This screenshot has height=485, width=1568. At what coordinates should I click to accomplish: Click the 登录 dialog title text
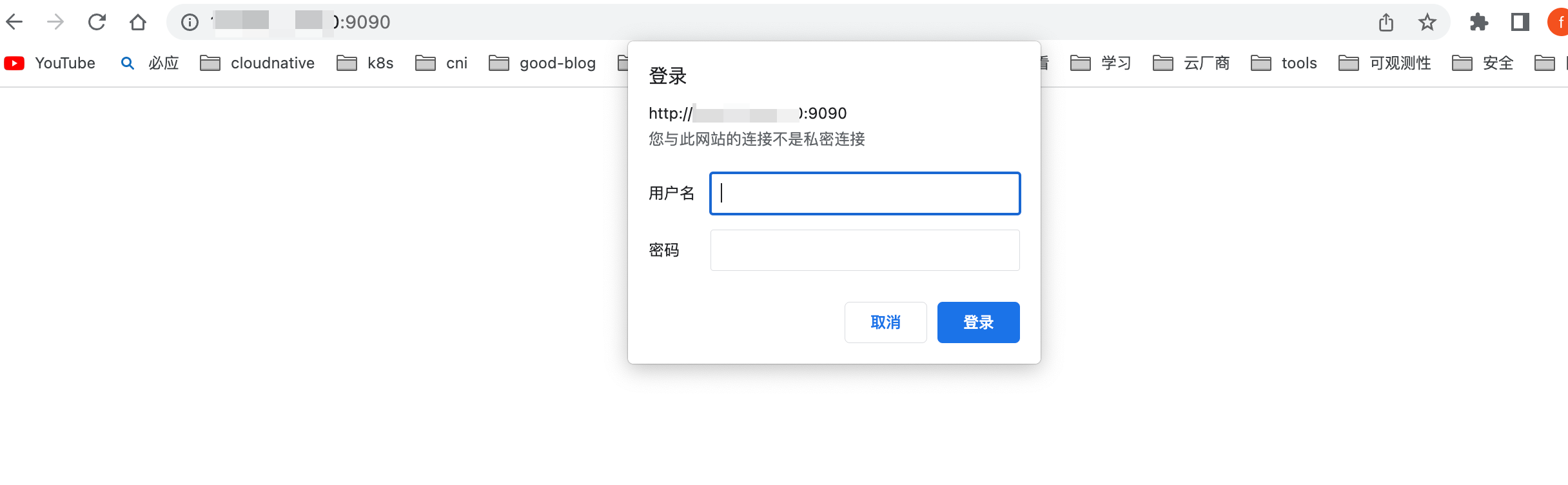pyautogui.click(x=668, y=76)
